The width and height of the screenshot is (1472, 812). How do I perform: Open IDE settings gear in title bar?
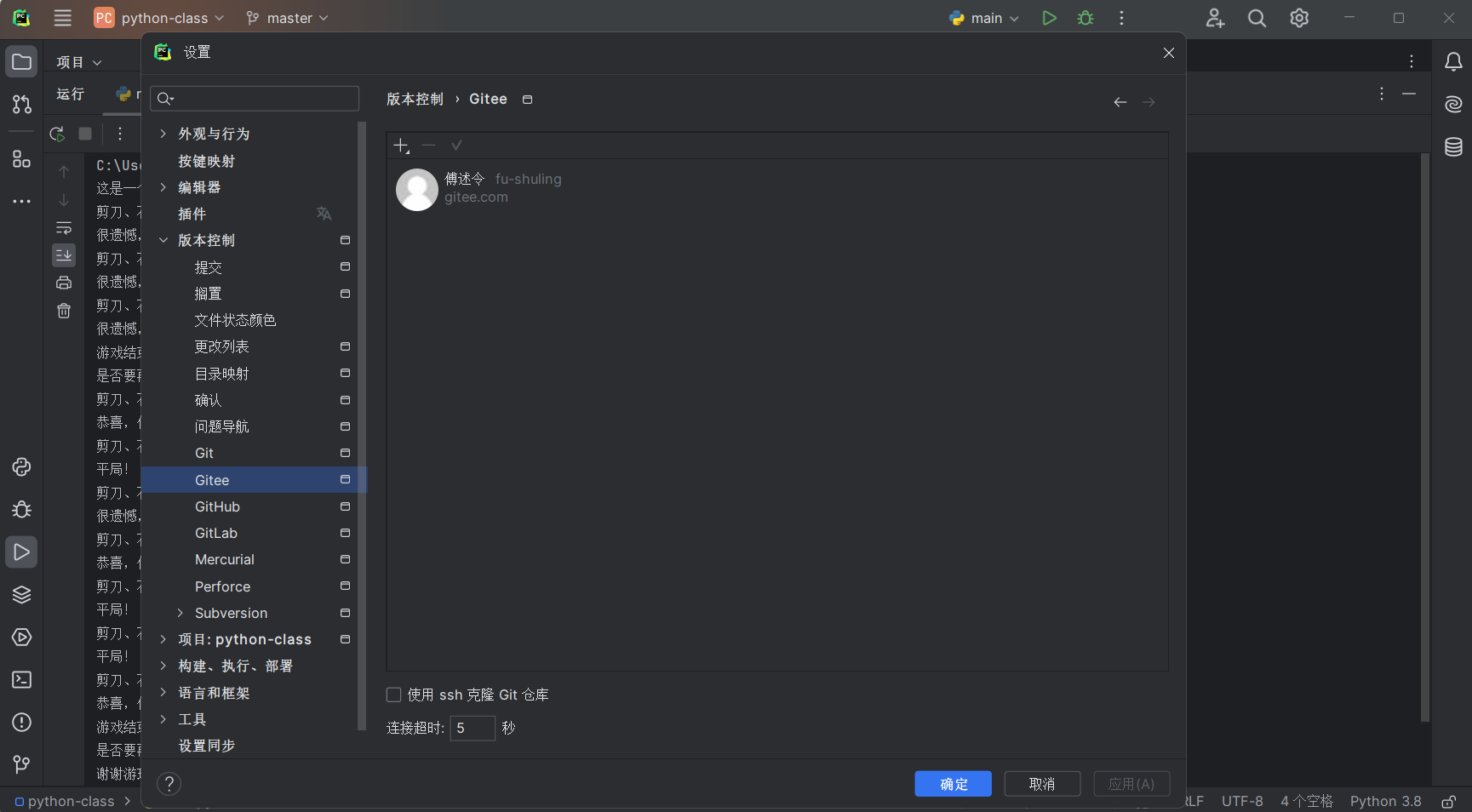click(x=1299, y=18)
